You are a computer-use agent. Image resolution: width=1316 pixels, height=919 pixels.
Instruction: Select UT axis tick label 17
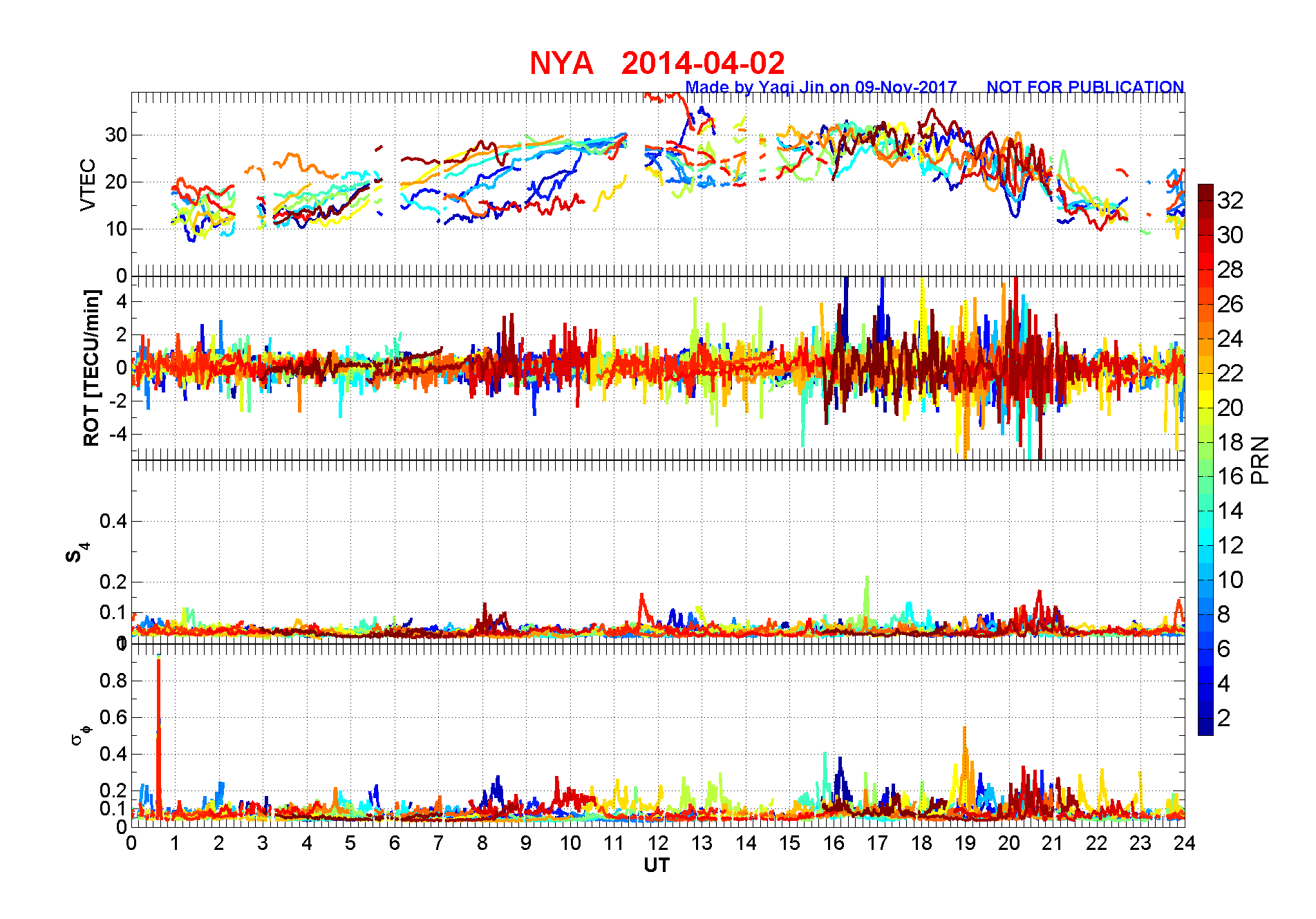877,843
